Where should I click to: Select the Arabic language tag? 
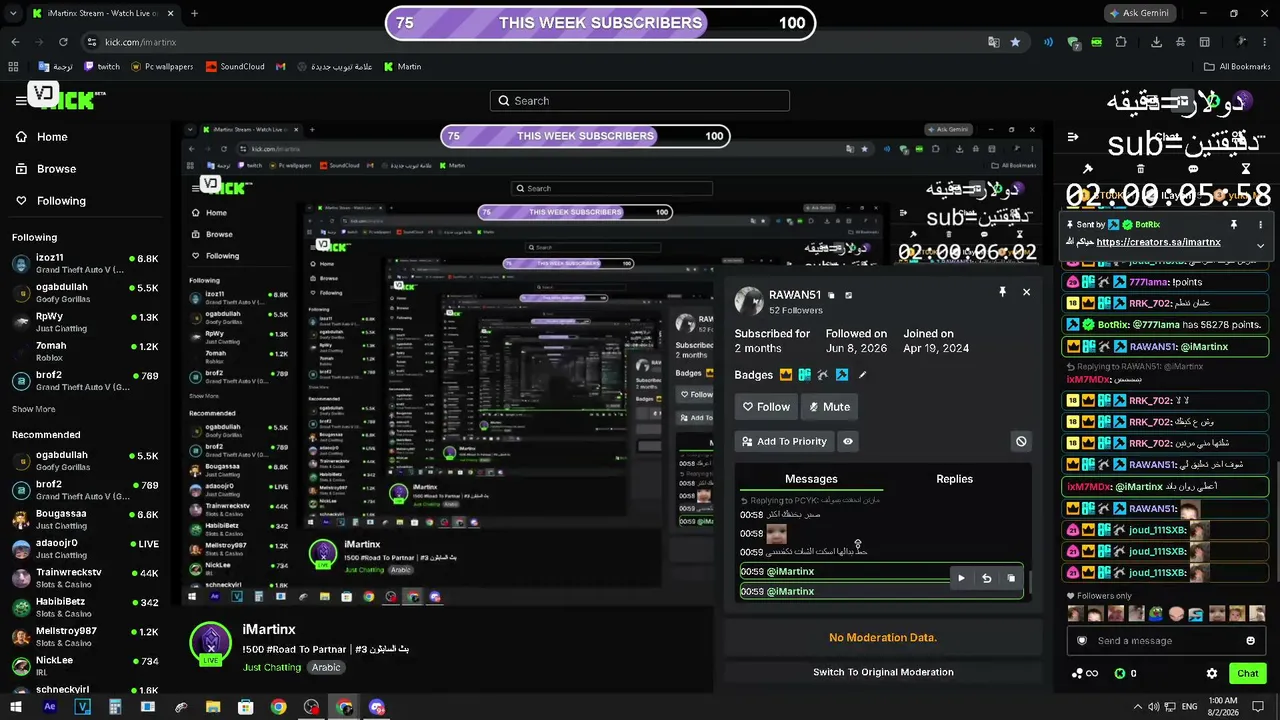coord(326,667)
